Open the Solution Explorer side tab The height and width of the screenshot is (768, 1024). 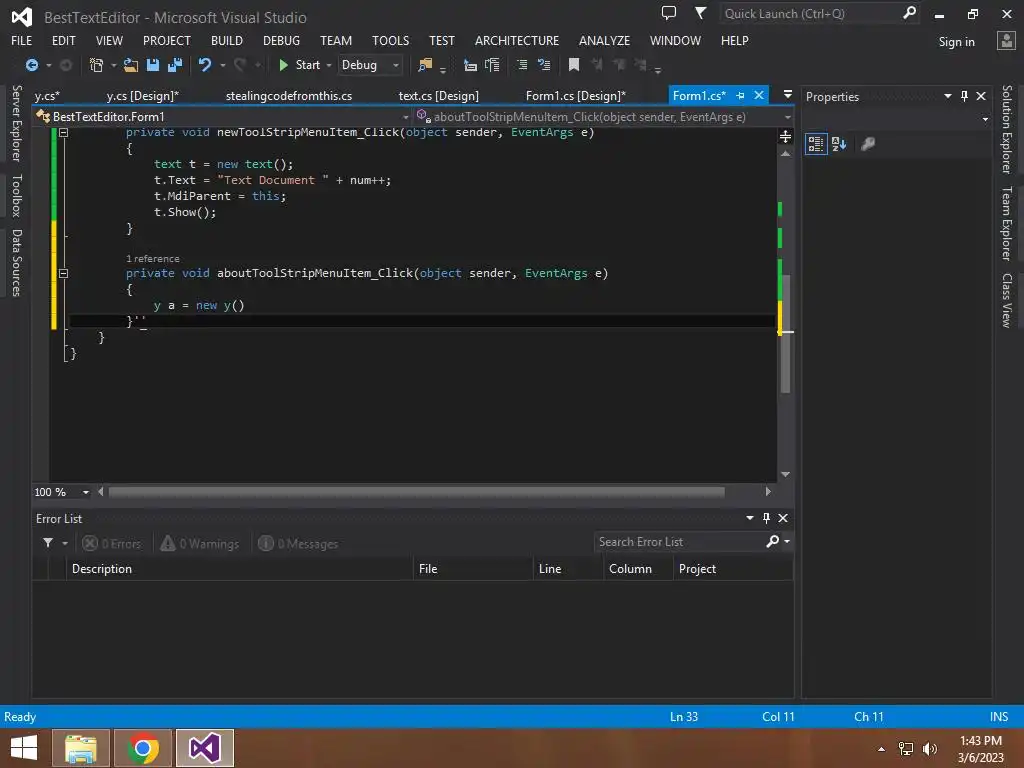1007,129
